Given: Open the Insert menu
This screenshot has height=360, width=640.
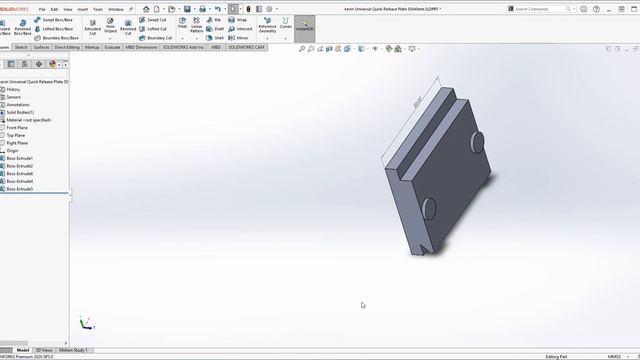Looking at the screenshot, I should pos(82,9).
